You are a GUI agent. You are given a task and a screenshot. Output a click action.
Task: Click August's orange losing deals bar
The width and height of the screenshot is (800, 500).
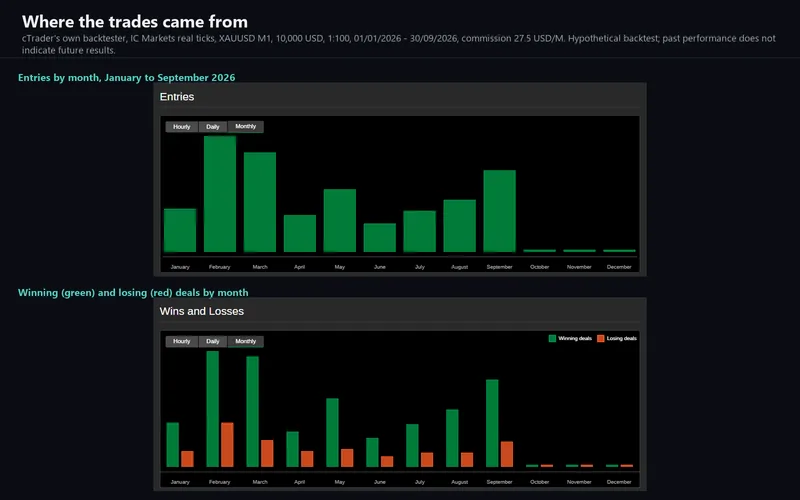467,460
